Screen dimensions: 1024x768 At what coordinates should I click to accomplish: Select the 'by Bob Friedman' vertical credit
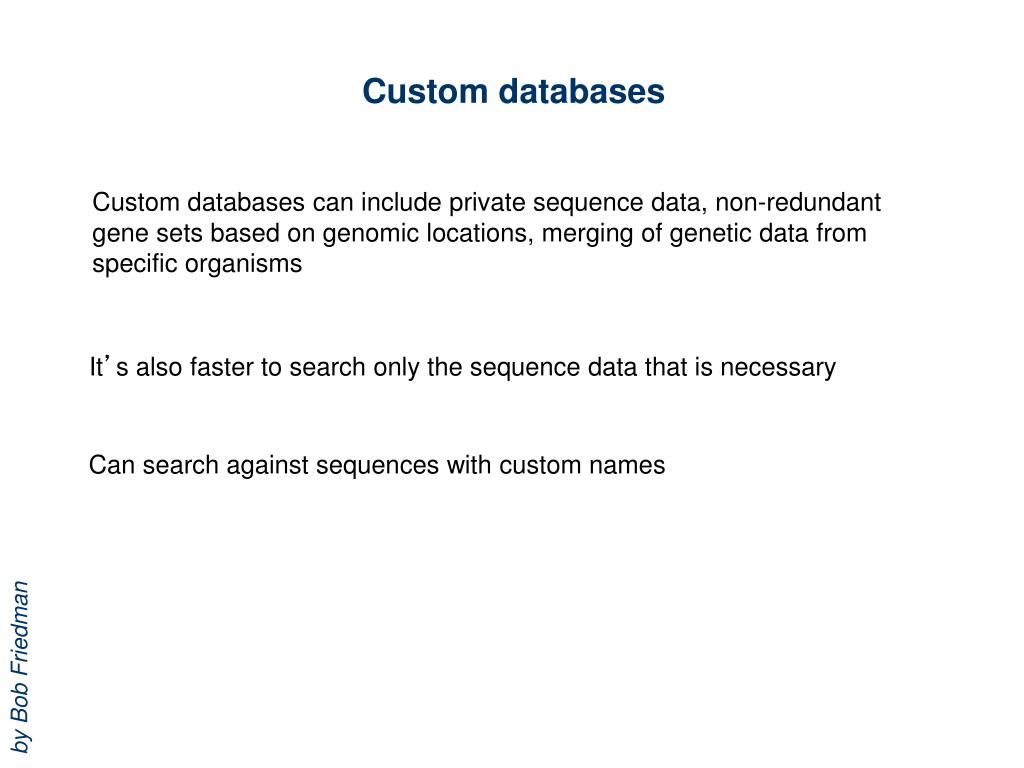(x=20, y=667)
